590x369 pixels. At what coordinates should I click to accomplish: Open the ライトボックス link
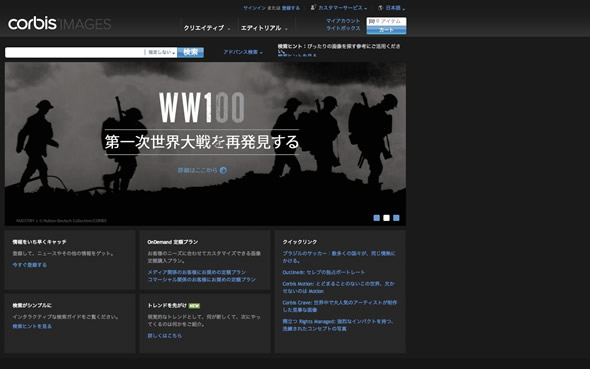coord(343,28)
